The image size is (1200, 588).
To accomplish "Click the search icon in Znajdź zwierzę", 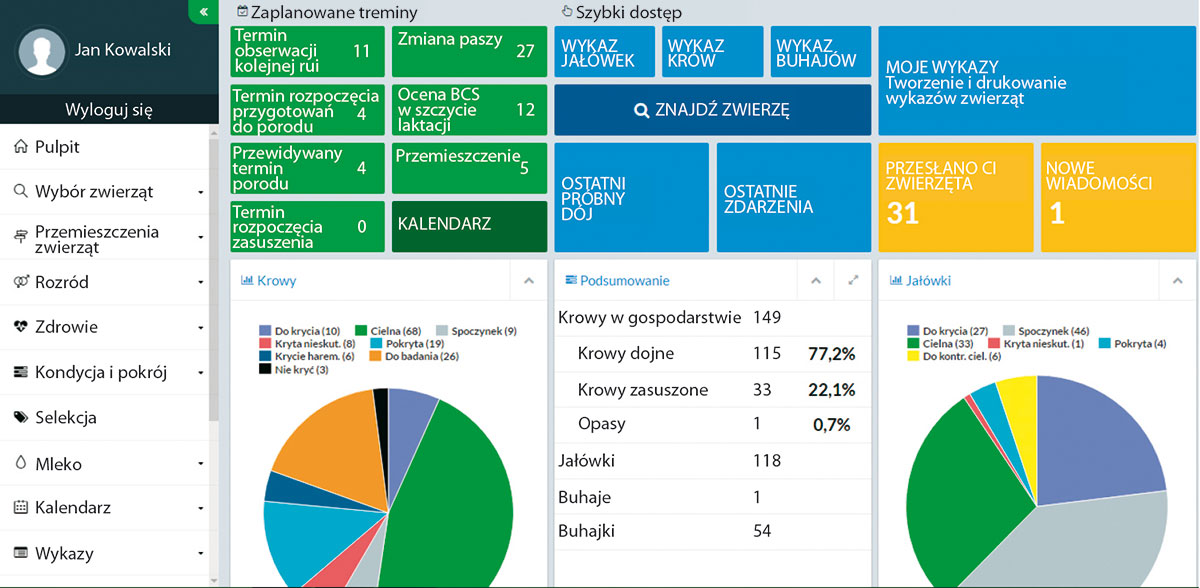I will (642, 110).
